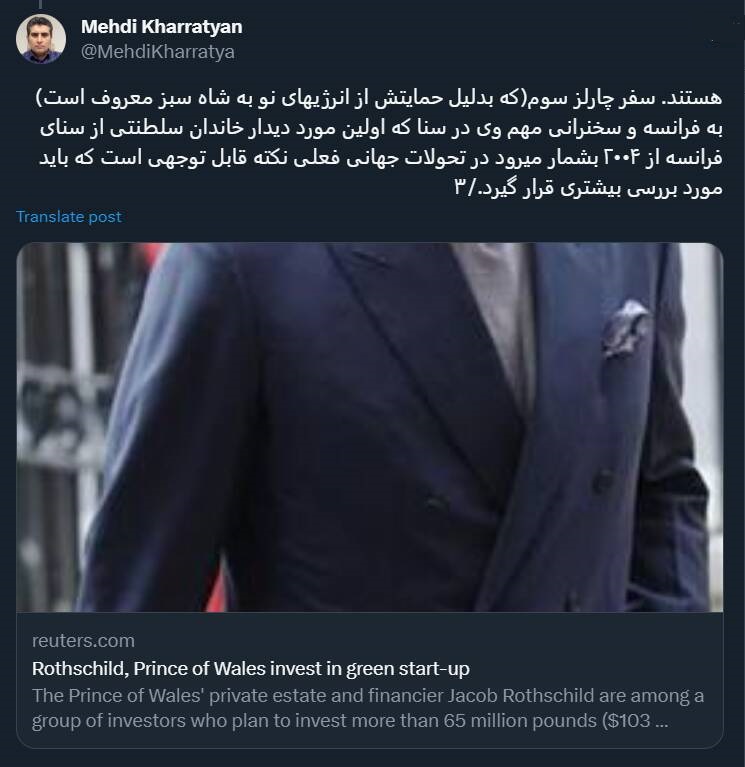Click the thread connector line above the avatar

41,4
